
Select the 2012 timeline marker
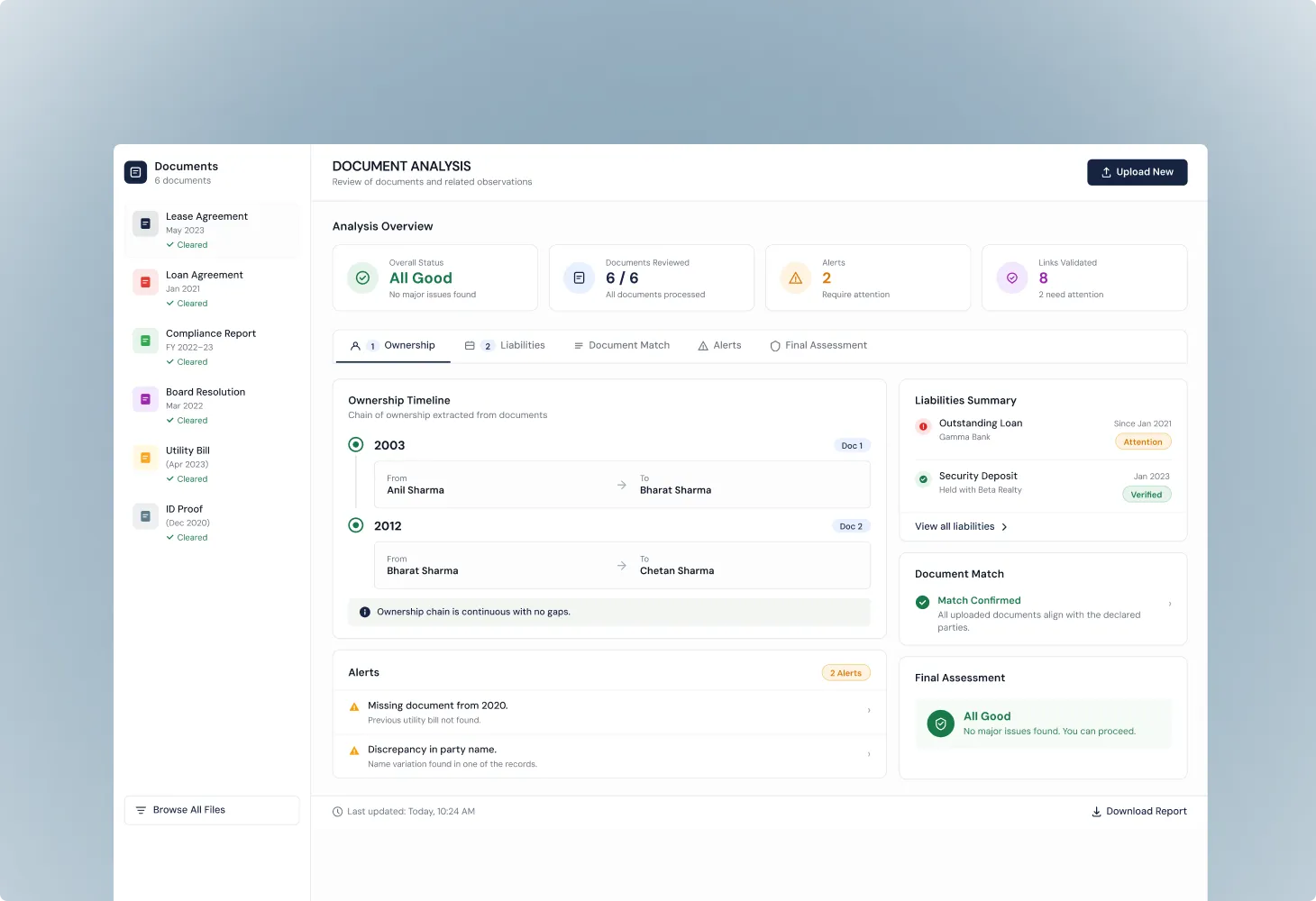coord(356,525)
